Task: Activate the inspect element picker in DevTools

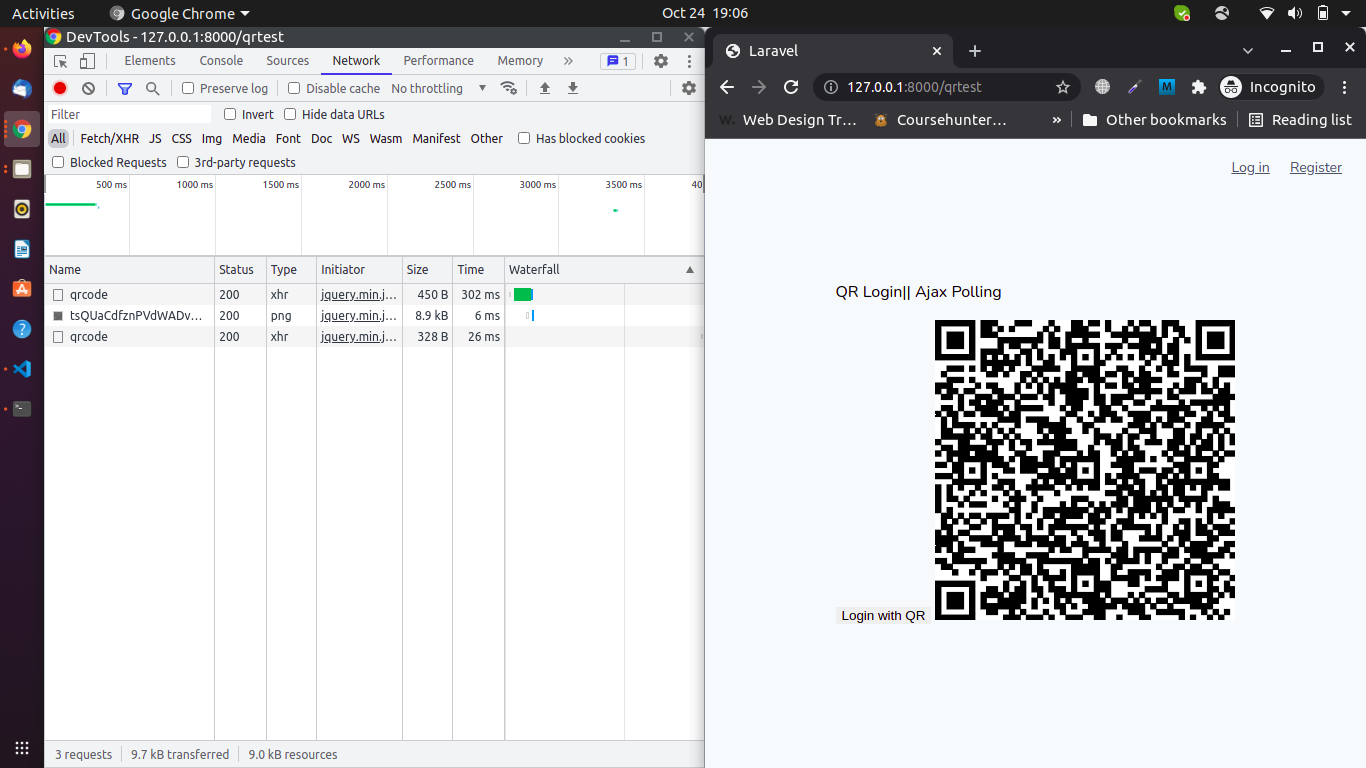Action: (61, 61)
